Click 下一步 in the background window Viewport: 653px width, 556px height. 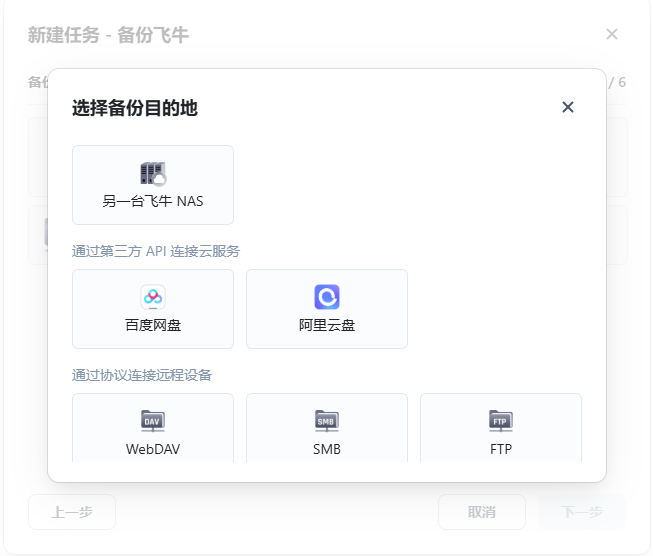[582, 512]
